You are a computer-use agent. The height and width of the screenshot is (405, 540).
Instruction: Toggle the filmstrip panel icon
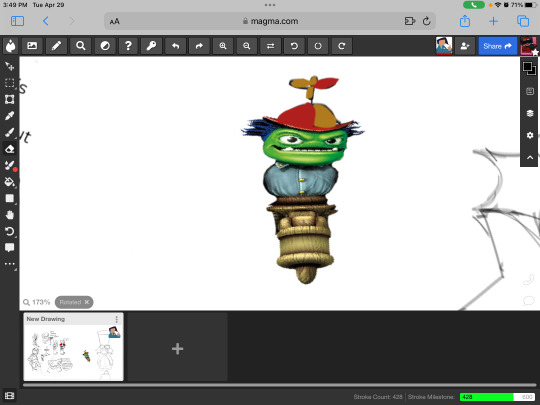tap(10, 395)
